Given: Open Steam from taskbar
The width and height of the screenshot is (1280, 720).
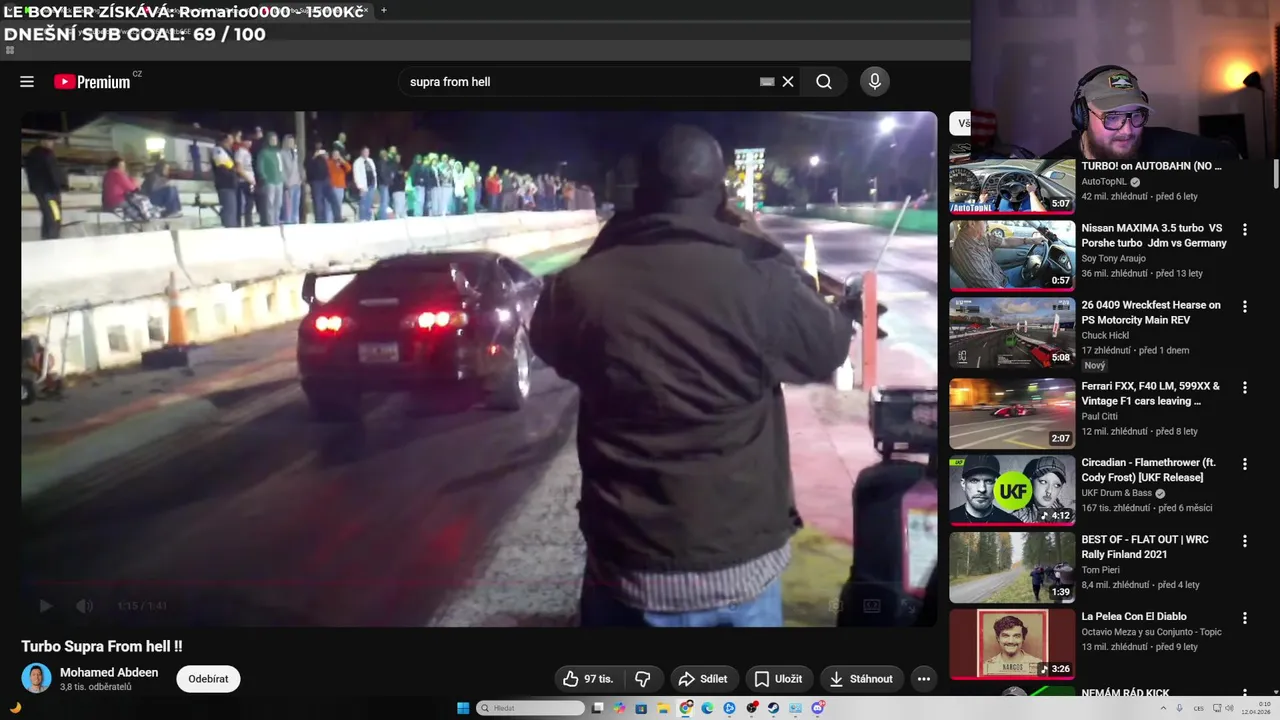Looking at the screenshot, I should tap(773, 708).
